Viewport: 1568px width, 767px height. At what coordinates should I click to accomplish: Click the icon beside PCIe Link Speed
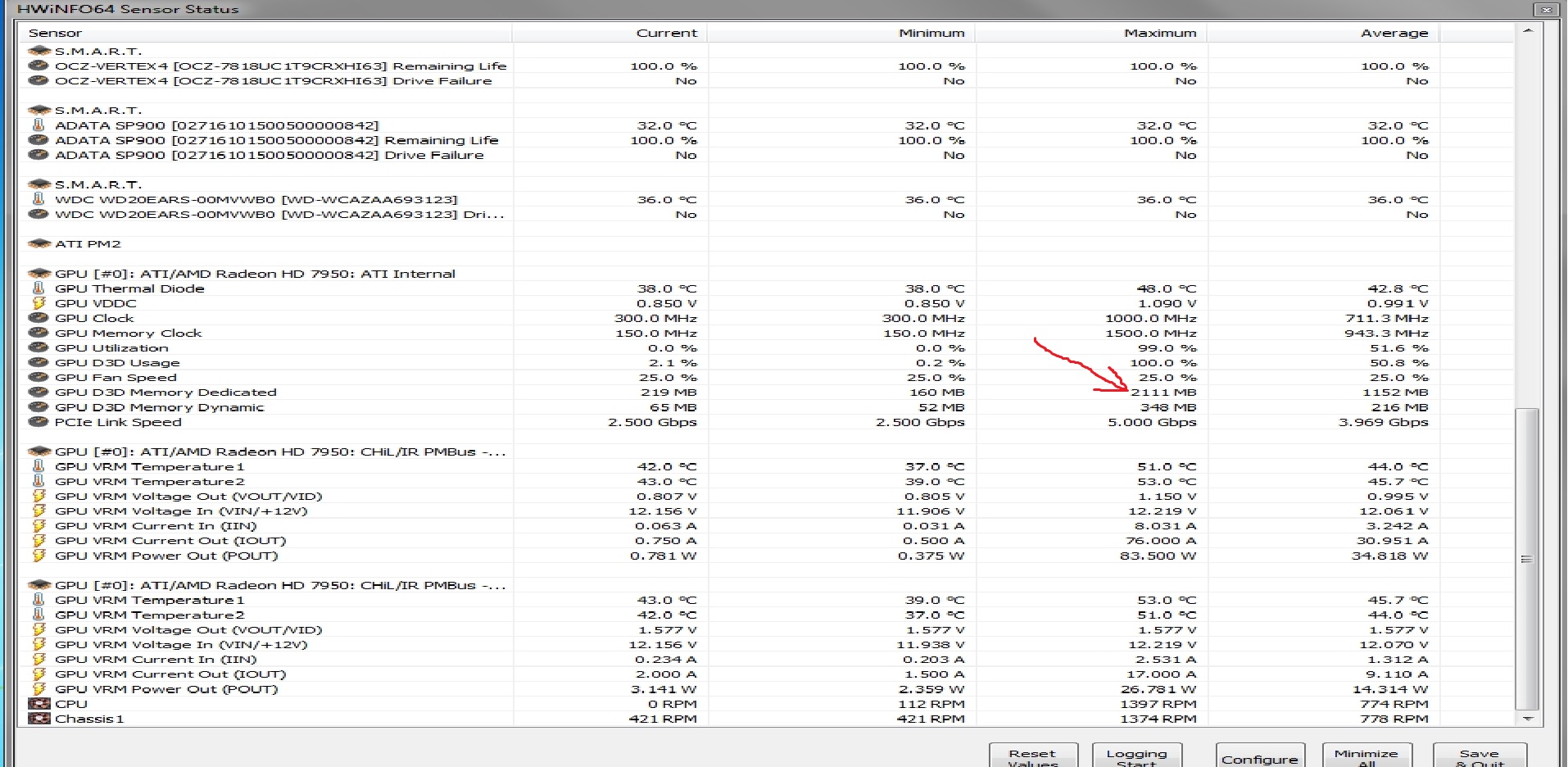(38, 422)
